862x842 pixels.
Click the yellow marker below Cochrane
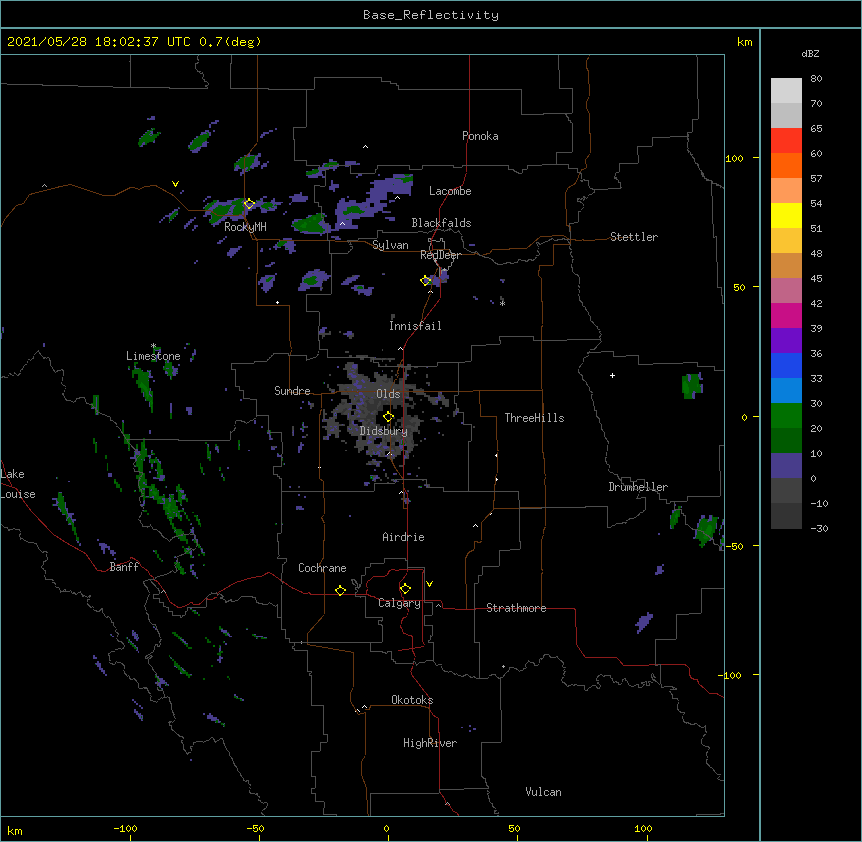pos(340,590)
